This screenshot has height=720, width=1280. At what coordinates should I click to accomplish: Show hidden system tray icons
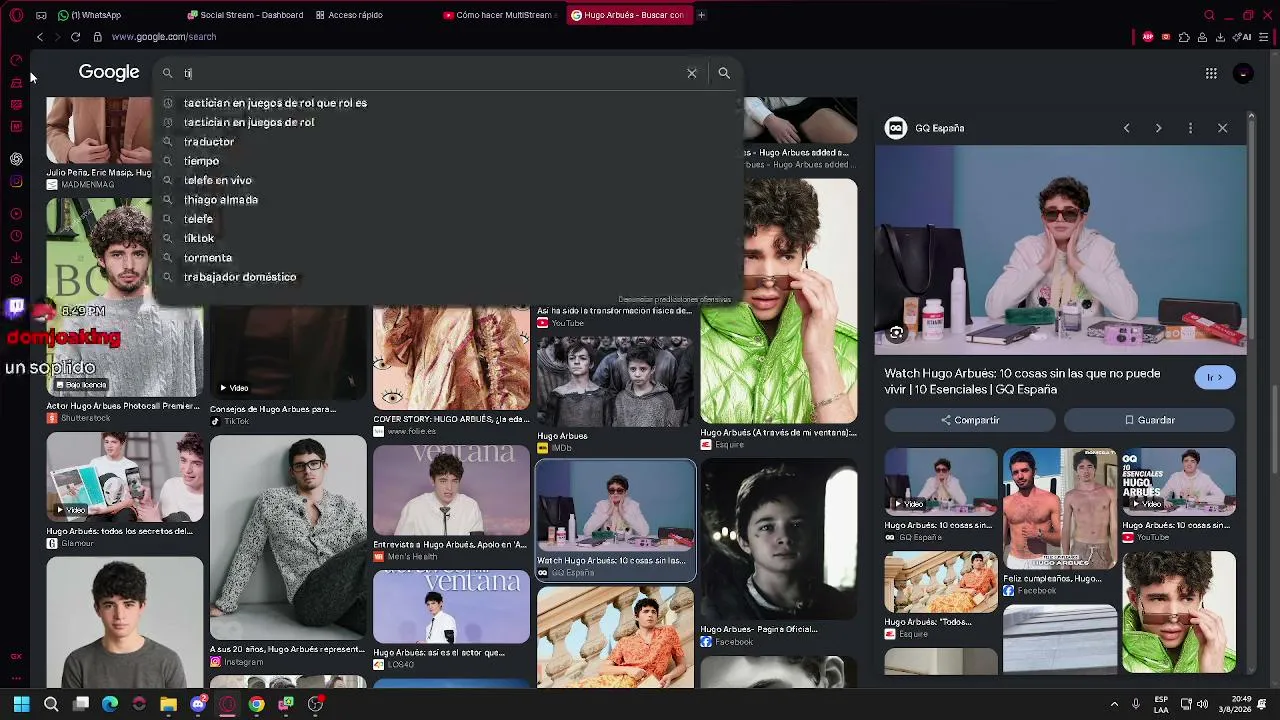[x=1114, y=704]
